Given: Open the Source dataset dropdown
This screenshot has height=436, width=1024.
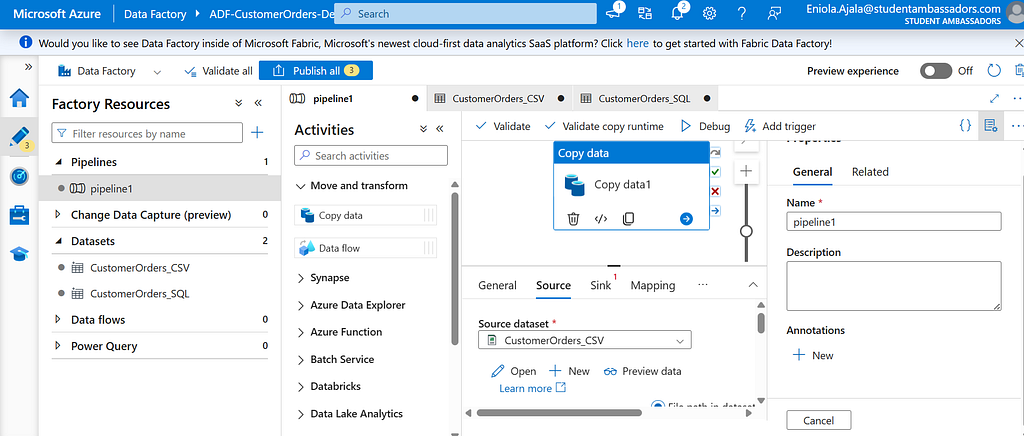Looking at the screenshot, I should 584,340.
